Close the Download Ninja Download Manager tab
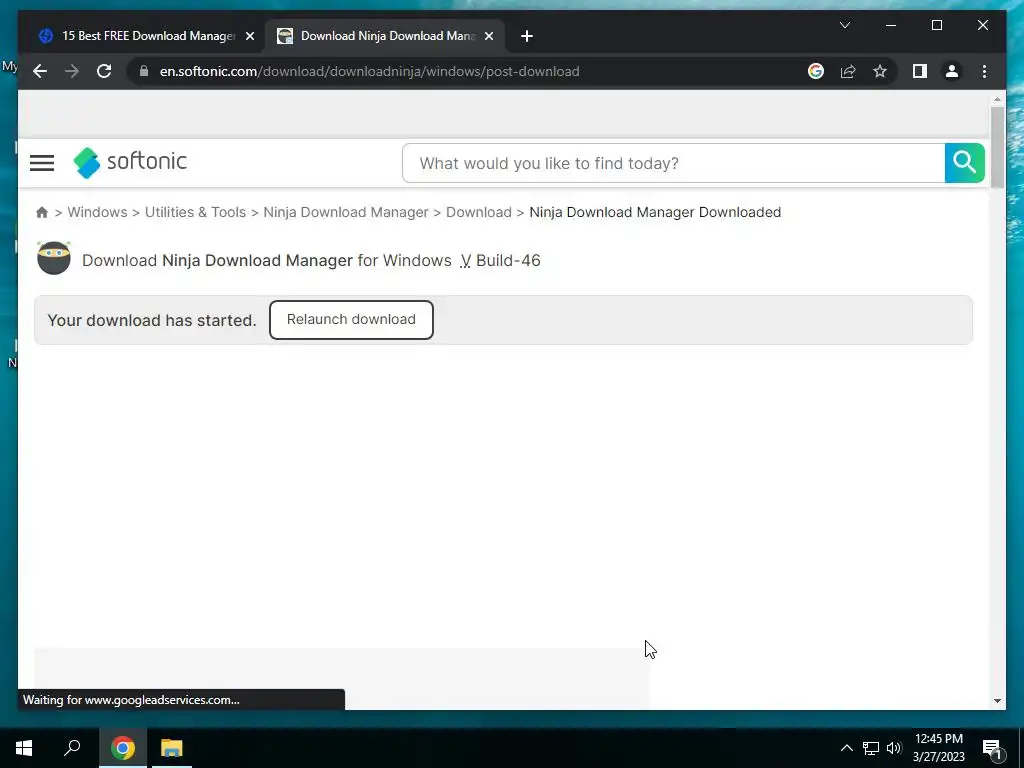Image resolution: width=1024 pixels, height=768 pixels. tap(488, 36)
